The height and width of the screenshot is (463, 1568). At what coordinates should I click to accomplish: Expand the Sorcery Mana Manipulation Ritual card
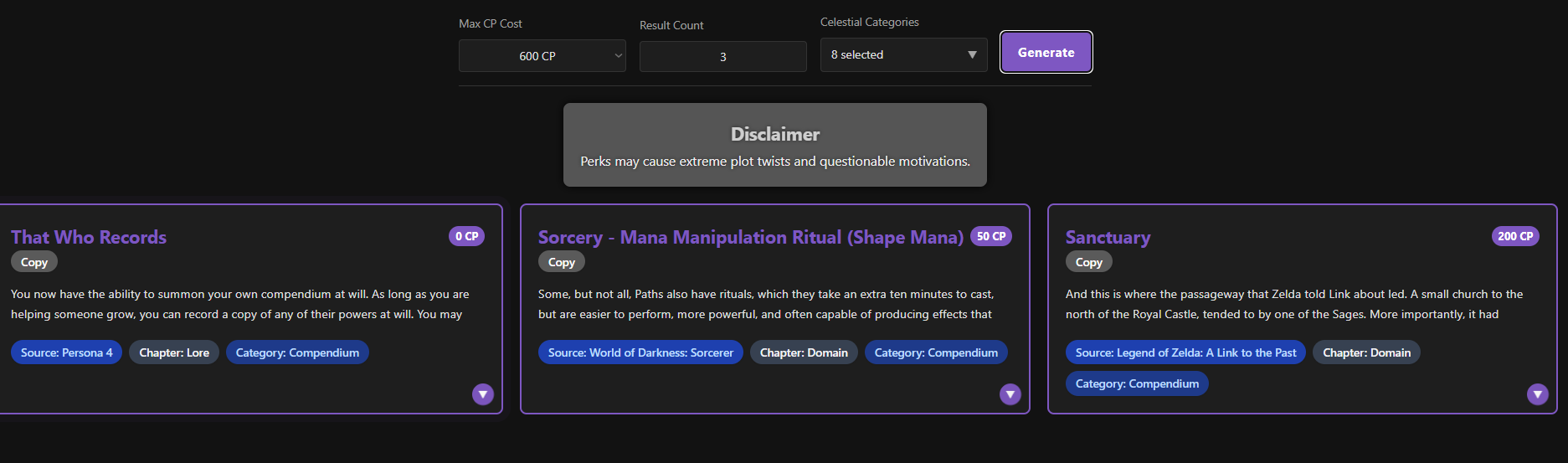coord(1010,394)
